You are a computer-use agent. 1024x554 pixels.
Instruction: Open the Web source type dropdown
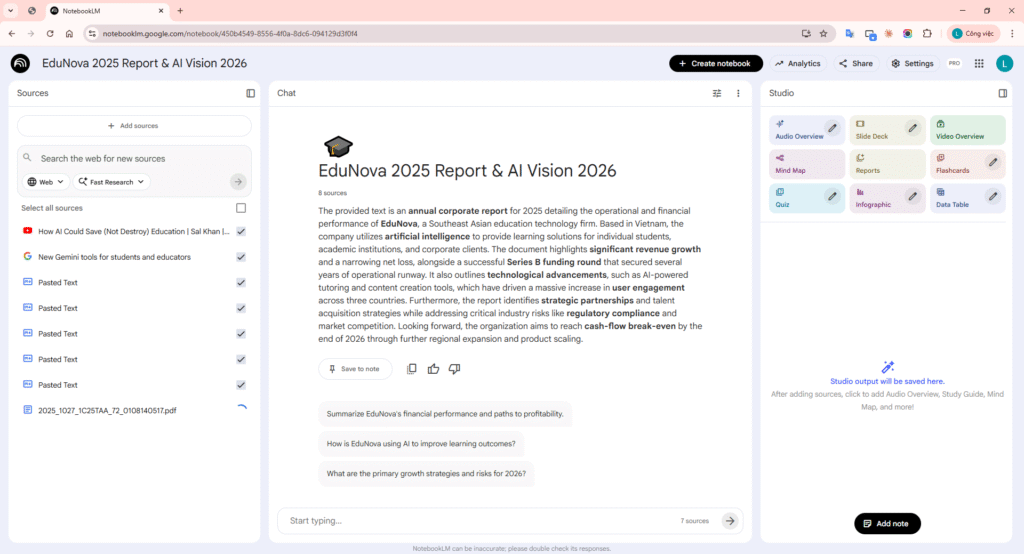pos(45,182)
